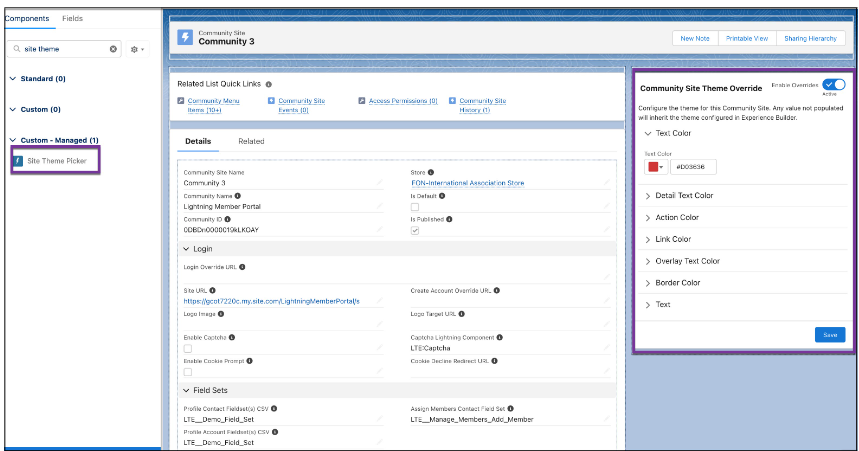The height and width of the screenshot is (451, 859).
Task: Show help for Store field
Action: point(431,172)
